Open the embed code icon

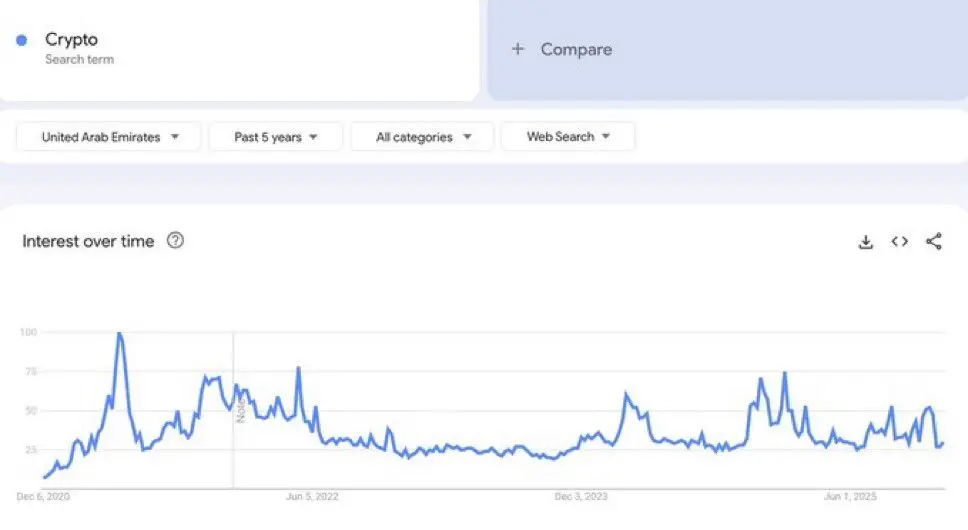tap(899, 241)
